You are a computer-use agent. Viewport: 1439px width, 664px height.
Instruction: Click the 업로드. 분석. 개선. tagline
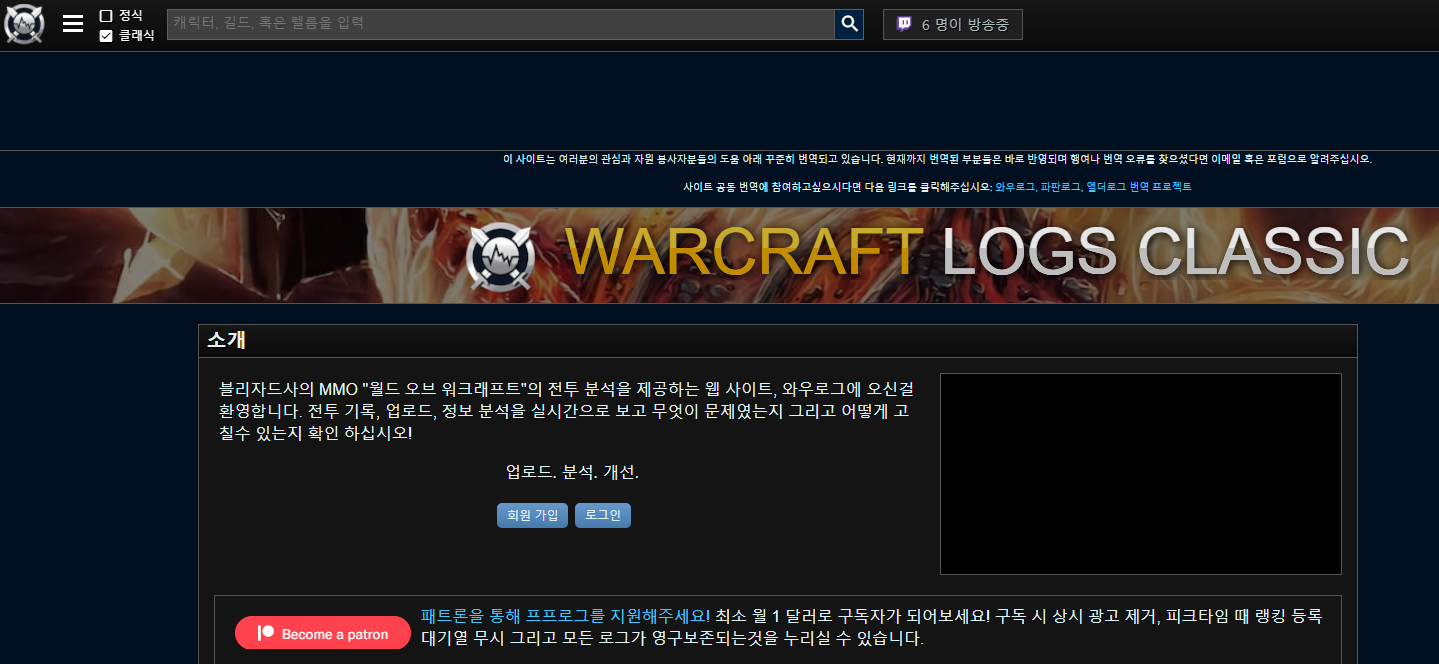pos(572,472)
